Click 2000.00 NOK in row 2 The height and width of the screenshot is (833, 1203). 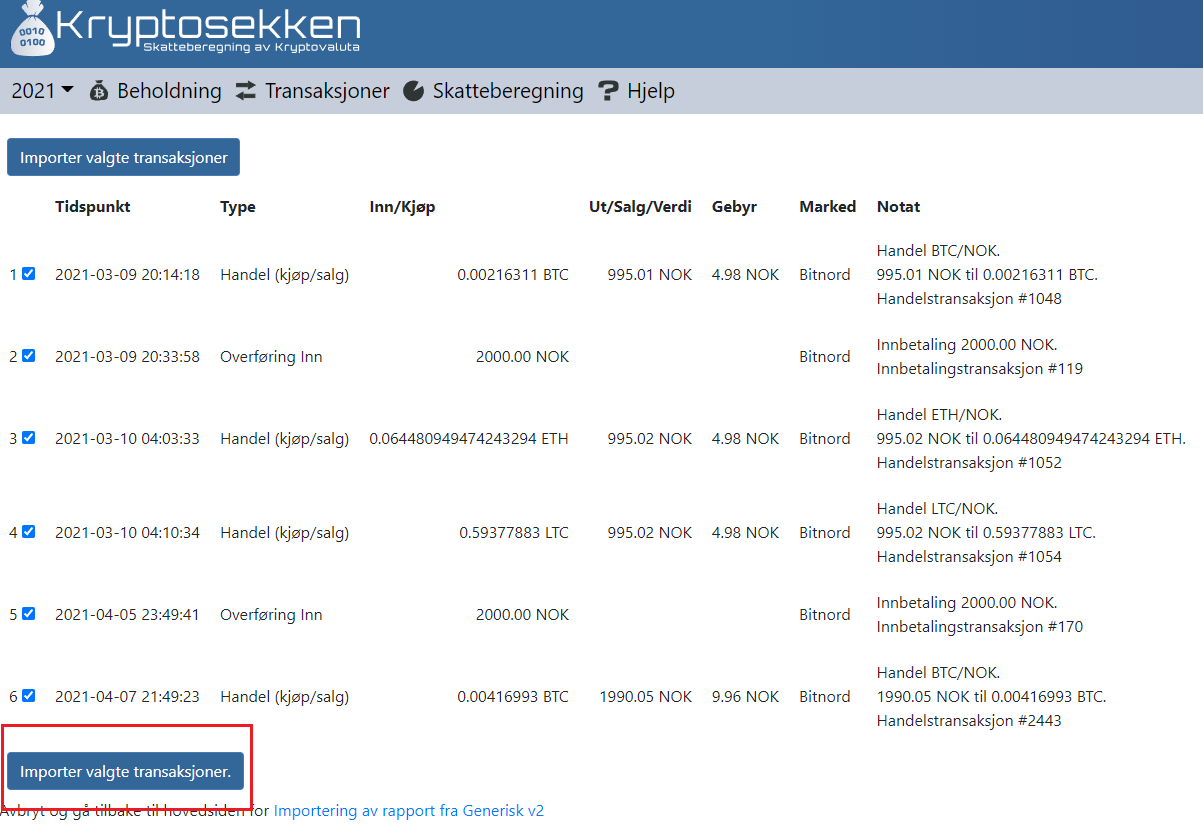522,357
